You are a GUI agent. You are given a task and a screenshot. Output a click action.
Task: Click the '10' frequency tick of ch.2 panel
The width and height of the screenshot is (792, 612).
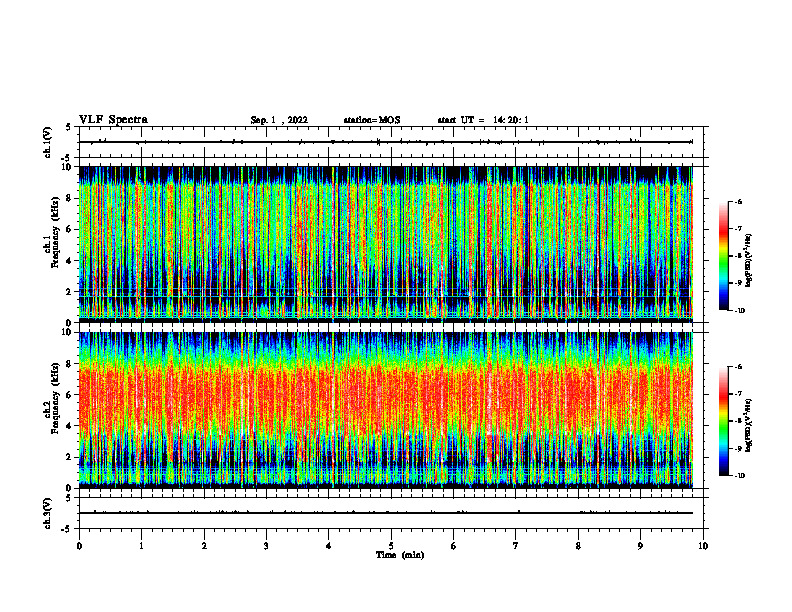tap(68, 332)
